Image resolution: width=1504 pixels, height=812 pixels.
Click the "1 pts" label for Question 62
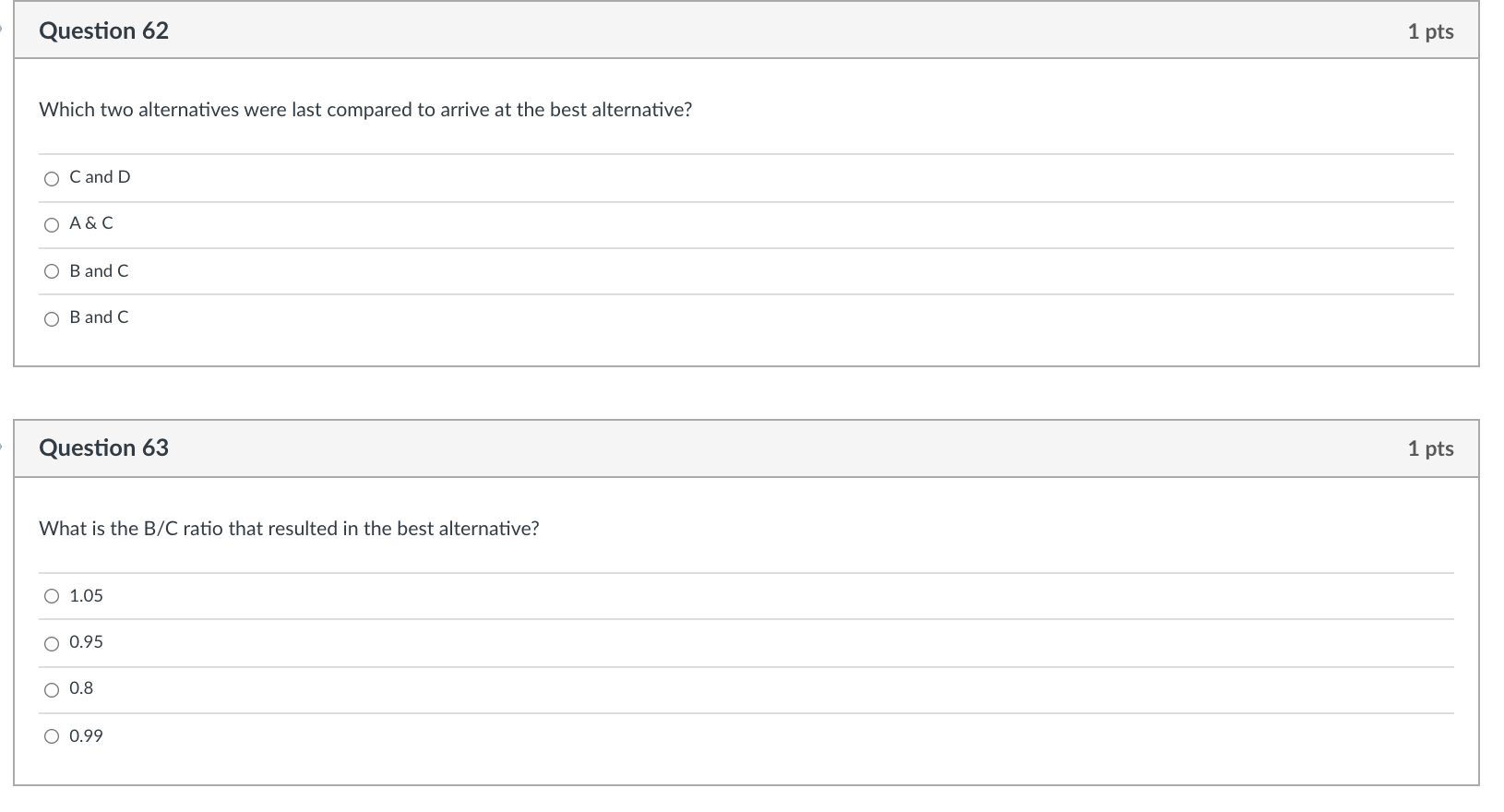coord(1433,30)
